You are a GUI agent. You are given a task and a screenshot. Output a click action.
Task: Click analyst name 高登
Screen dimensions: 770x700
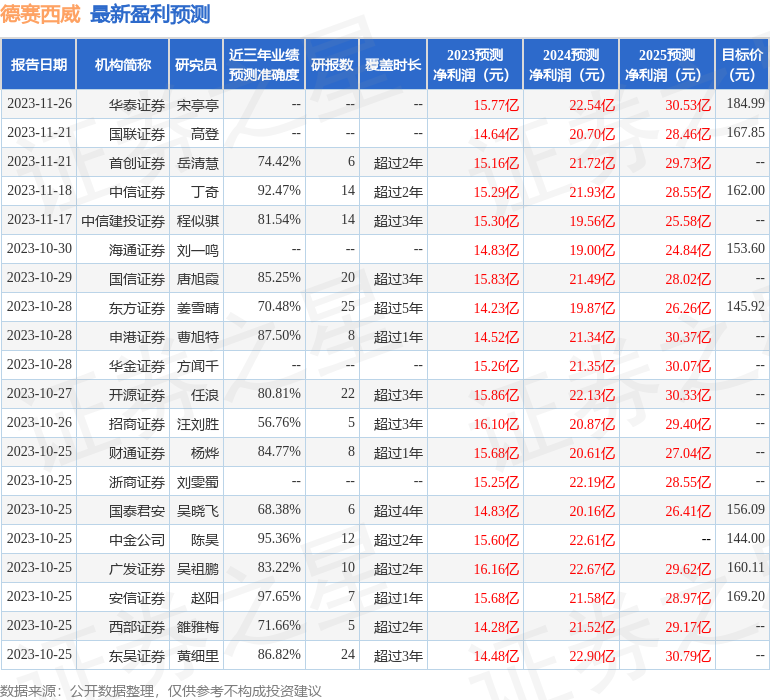pyautogui.click(x=205, y=134)
